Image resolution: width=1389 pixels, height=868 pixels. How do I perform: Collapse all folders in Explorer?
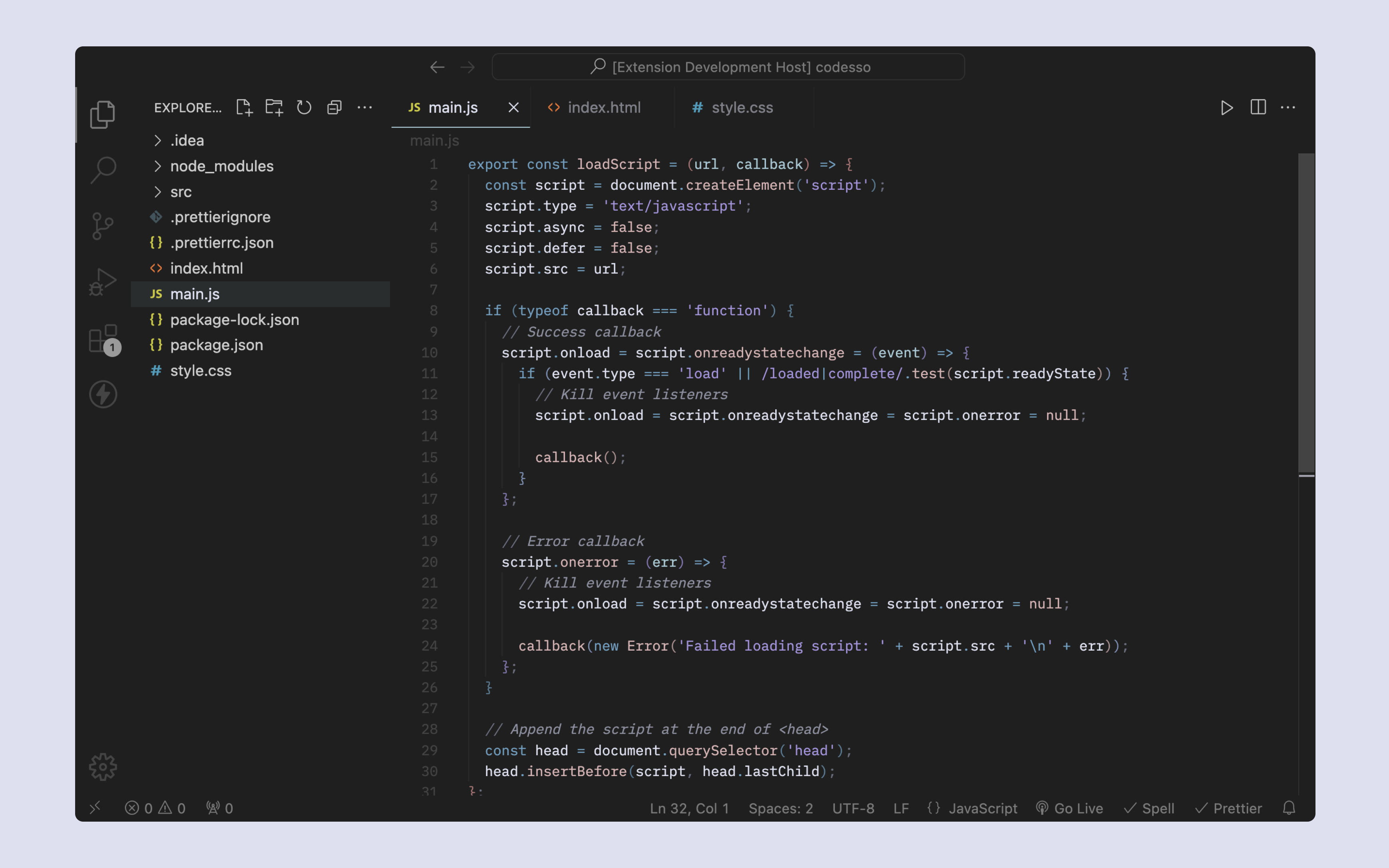click(x=334, y=108)
